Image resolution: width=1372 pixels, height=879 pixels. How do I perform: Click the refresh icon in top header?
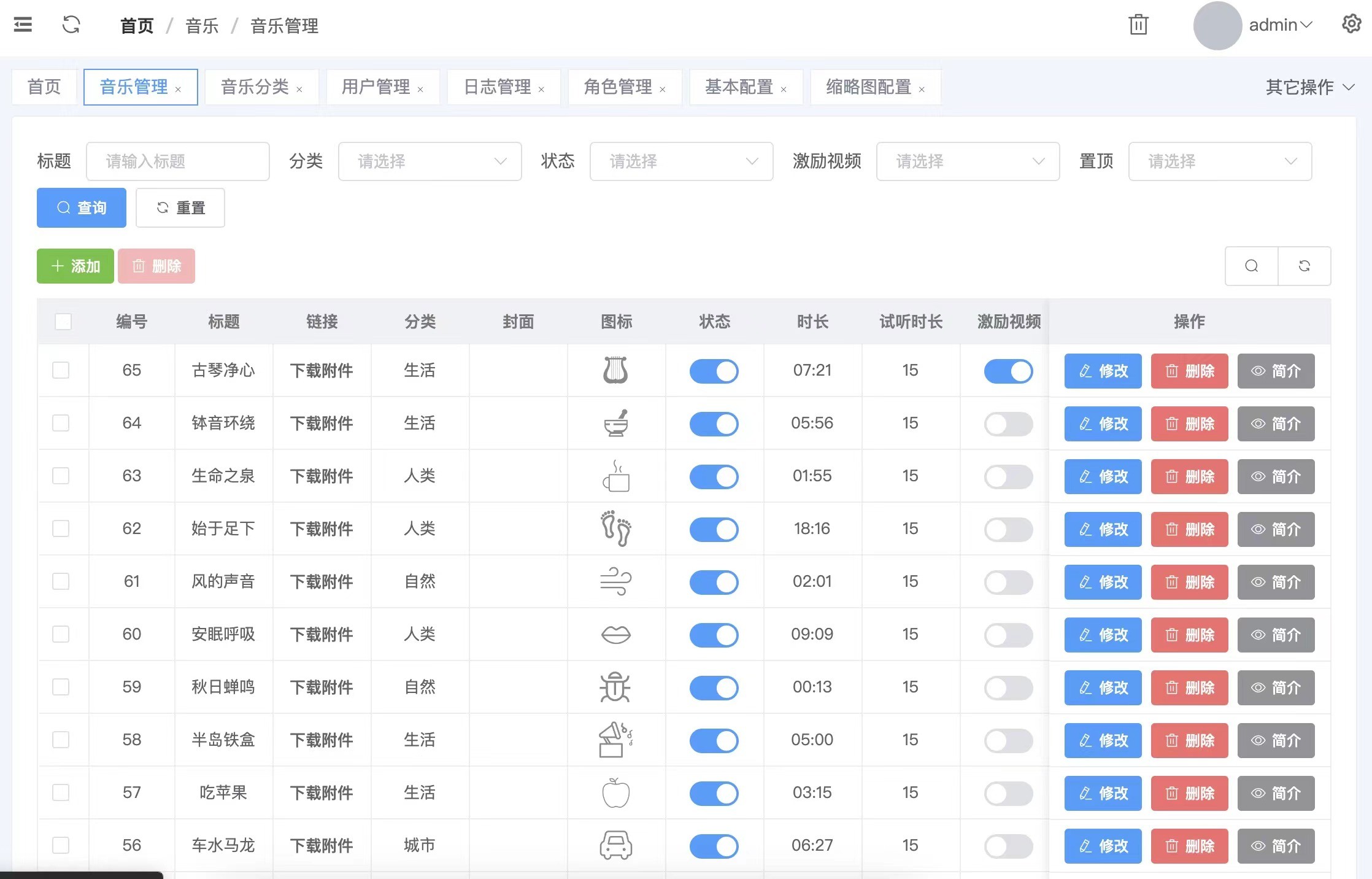click(71, 25)
